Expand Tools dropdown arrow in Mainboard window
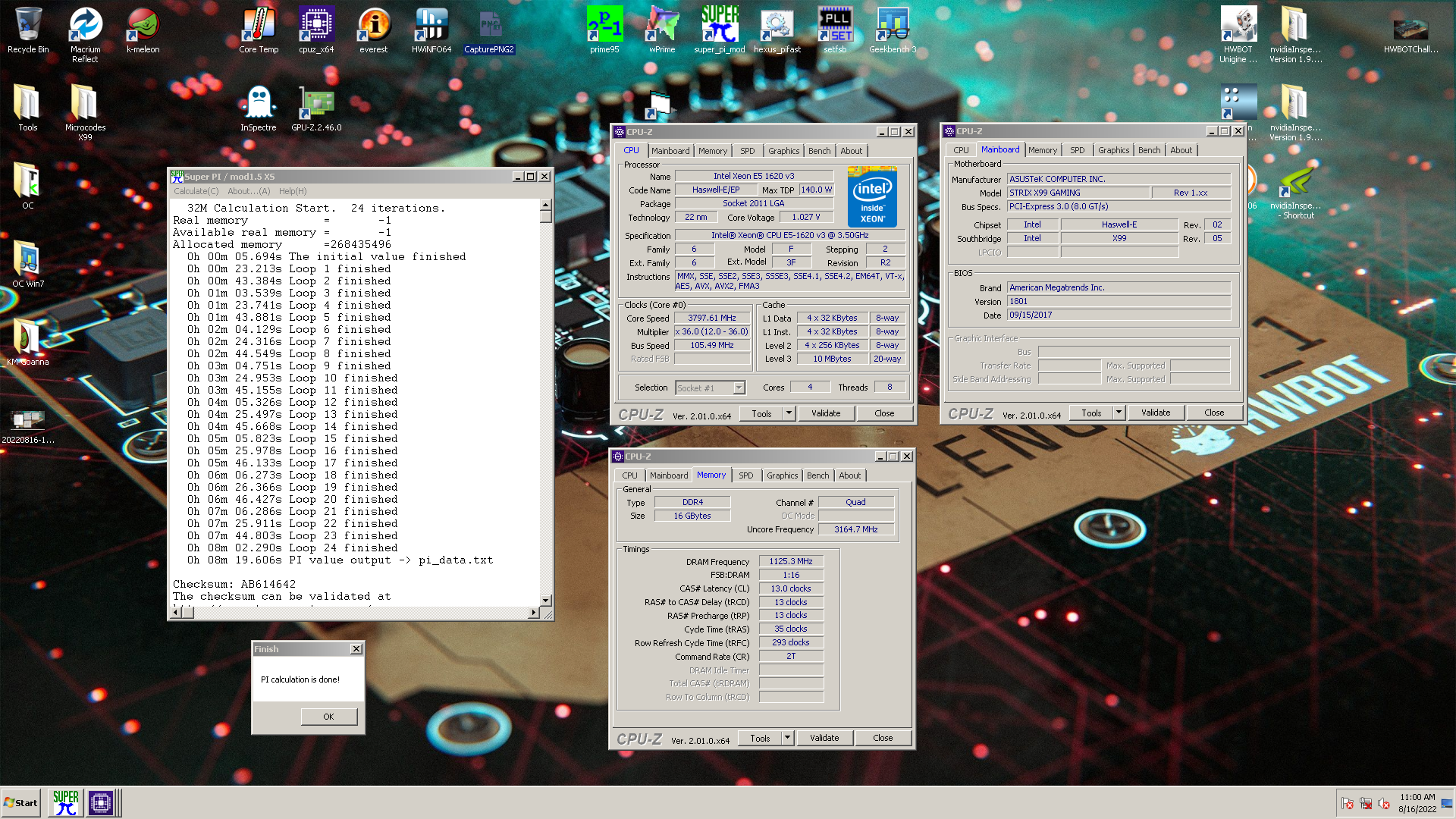Viewport: 1456px width, 819px height. (x=1119, y=413)
